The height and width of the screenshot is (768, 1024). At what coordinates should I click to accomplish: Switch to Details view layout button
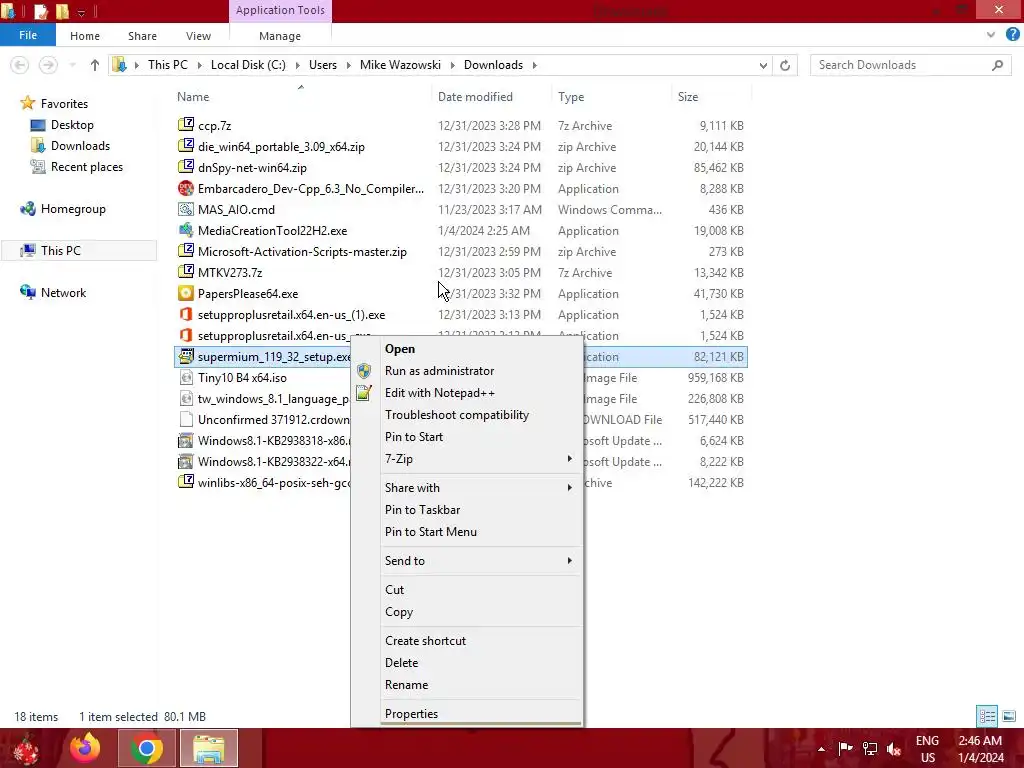987,716
